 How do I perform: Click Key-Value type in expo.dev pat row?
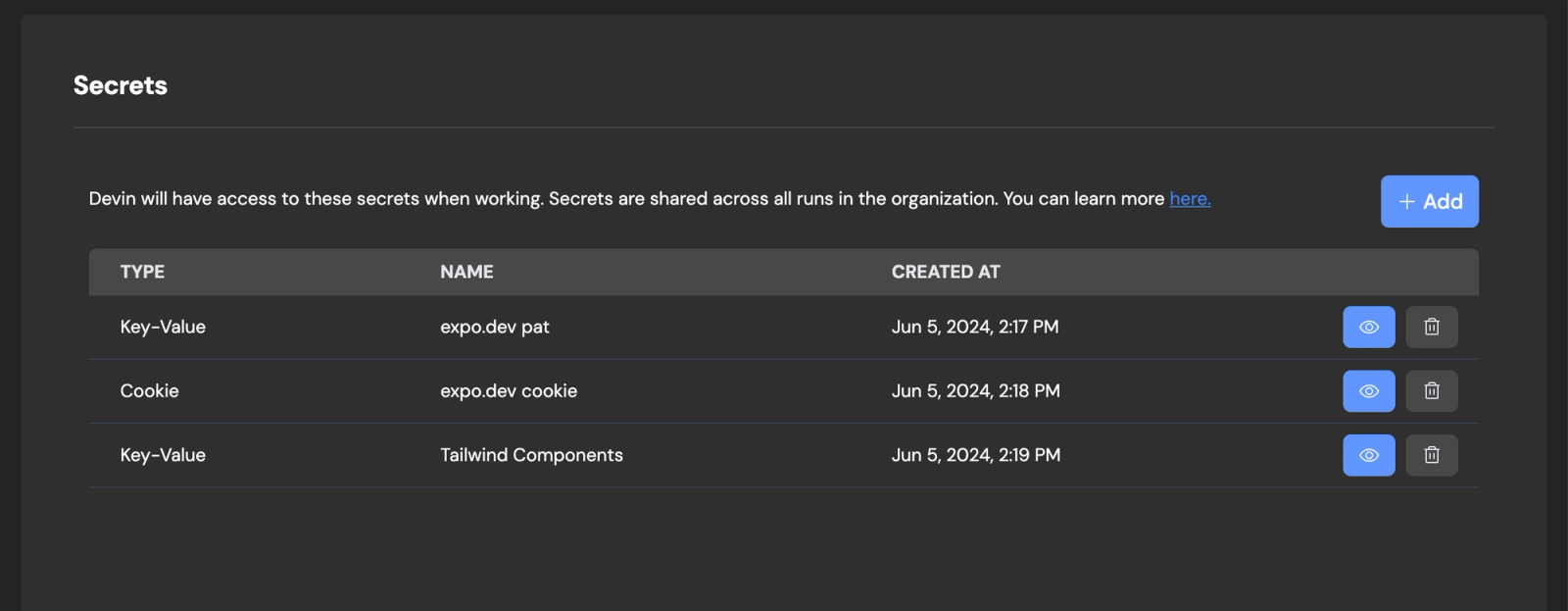point(163,327)
